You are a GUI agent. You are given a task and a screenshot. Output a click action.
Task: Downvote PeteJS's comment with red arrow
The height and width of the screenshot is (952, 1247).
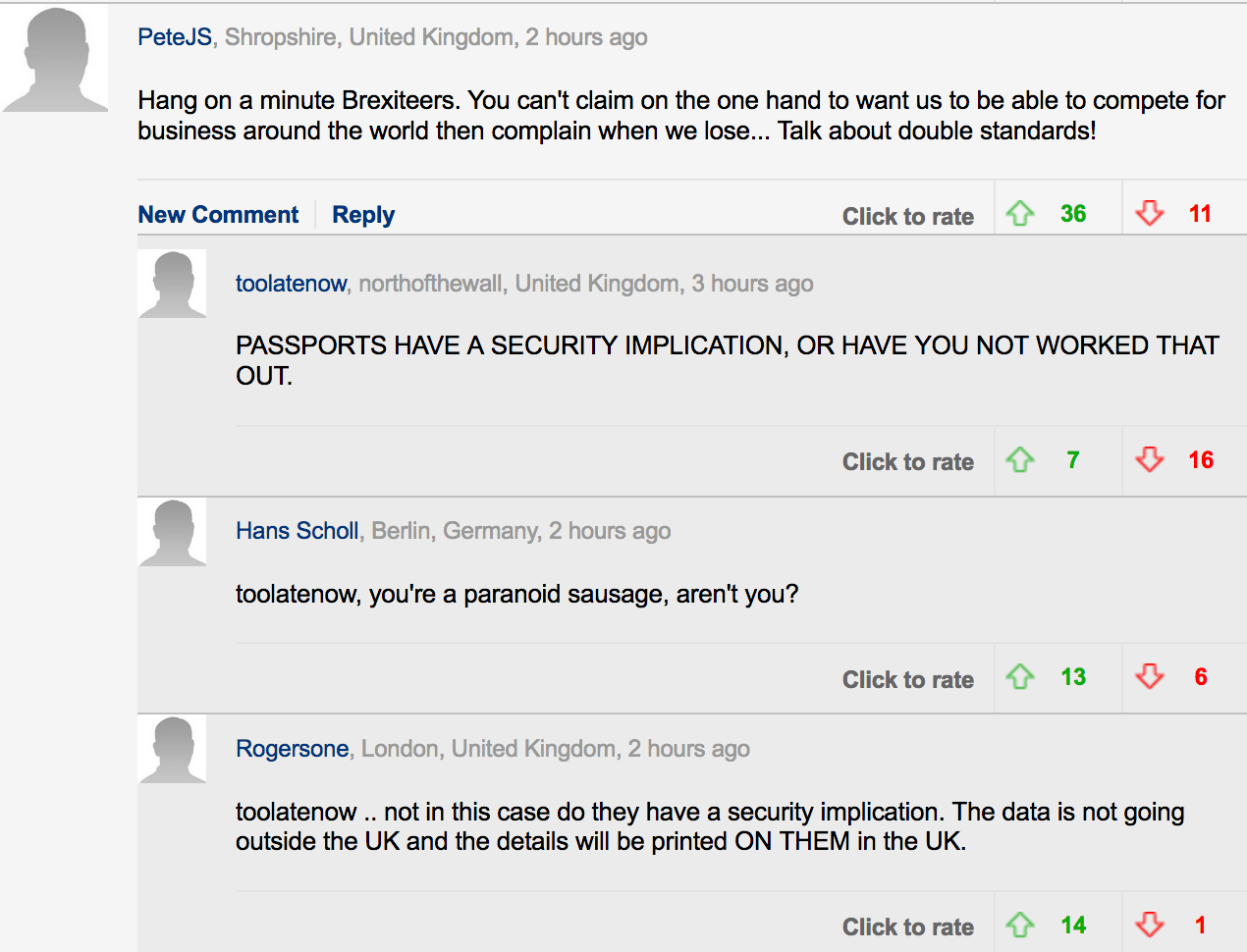point(1149,213)
